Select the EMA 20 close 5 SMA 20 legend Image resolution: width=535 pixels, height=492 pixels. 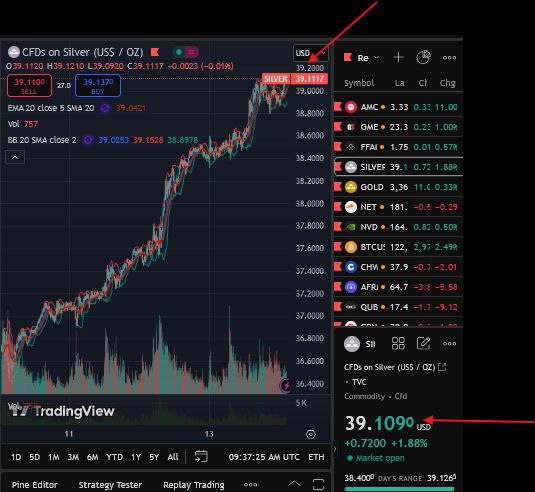51,108
